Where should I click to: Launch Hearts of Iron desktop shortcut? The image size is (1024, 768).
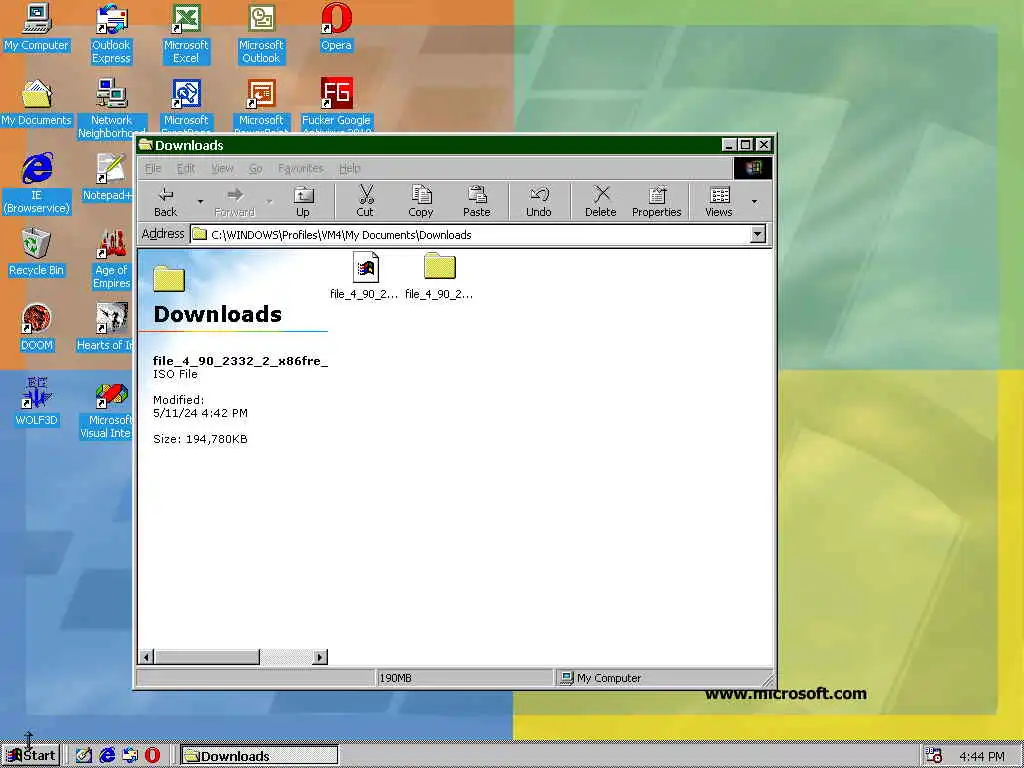point(106,327)
